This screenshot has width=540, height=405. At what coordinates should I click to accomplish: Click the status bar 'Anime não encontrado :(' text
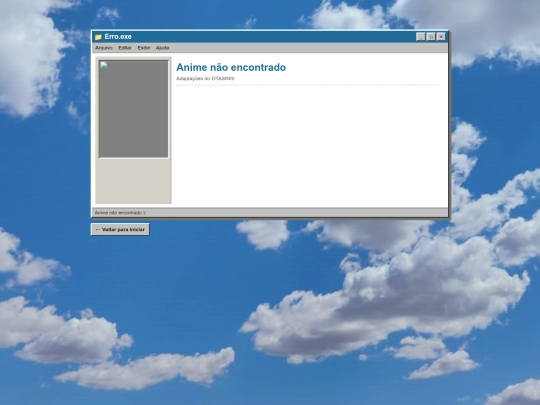[x=120, y=213]
